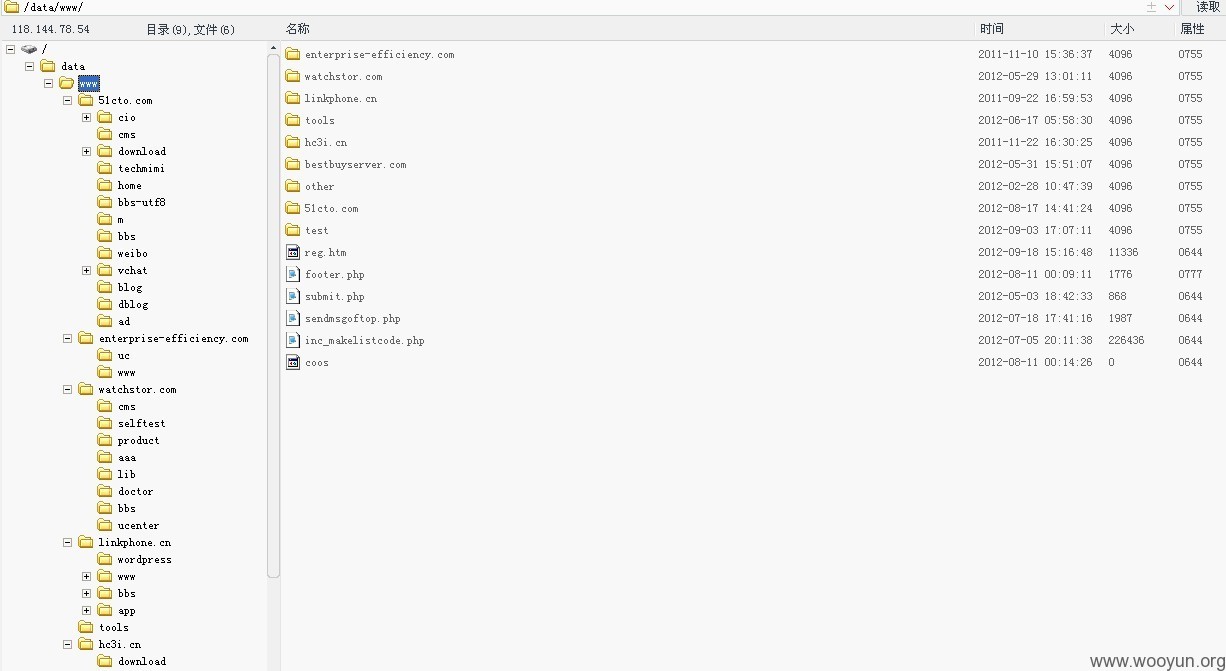Click the current path folder icon

click(11, 7)
